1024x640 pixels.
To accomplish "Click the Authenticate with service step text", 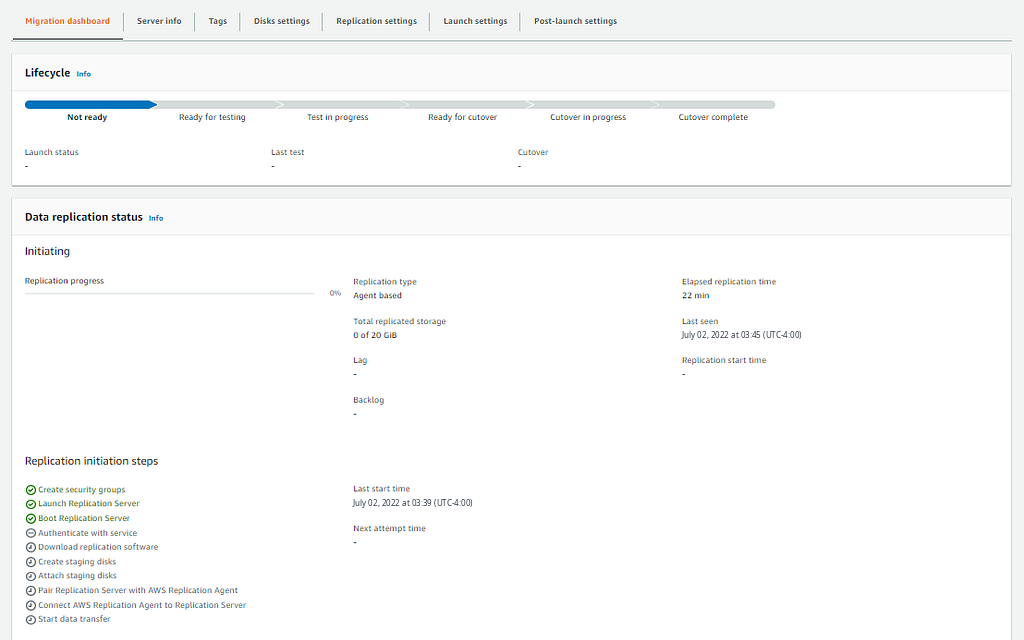I will (88, 533).
